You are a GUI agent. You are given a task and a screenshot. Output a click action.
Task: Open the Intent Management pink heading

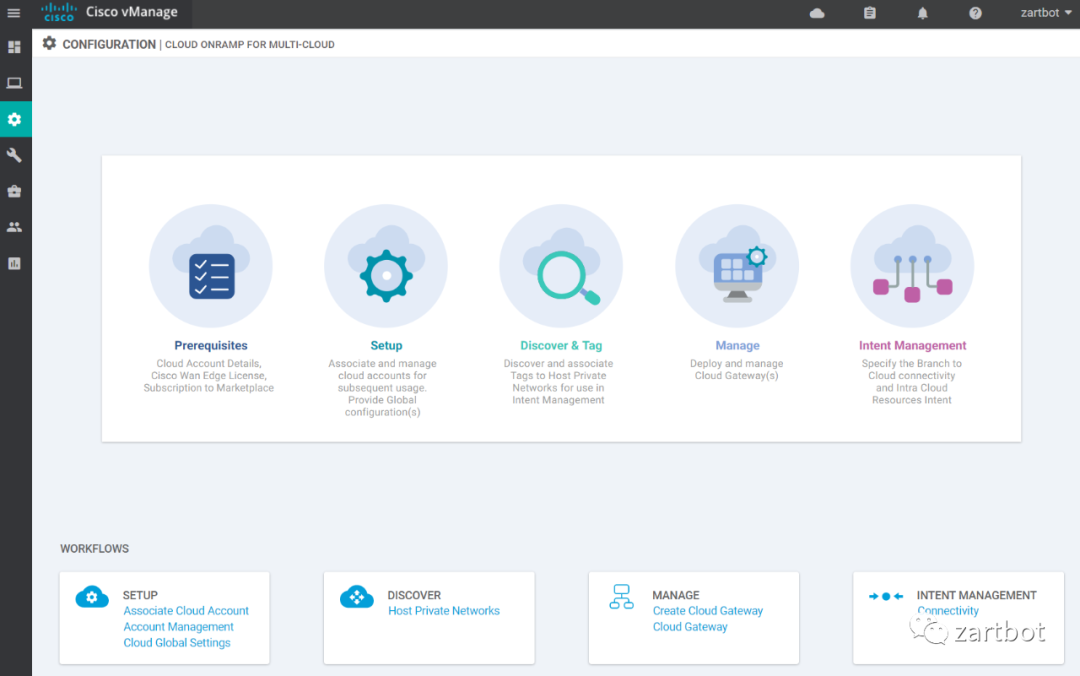(x=912, y=345)
